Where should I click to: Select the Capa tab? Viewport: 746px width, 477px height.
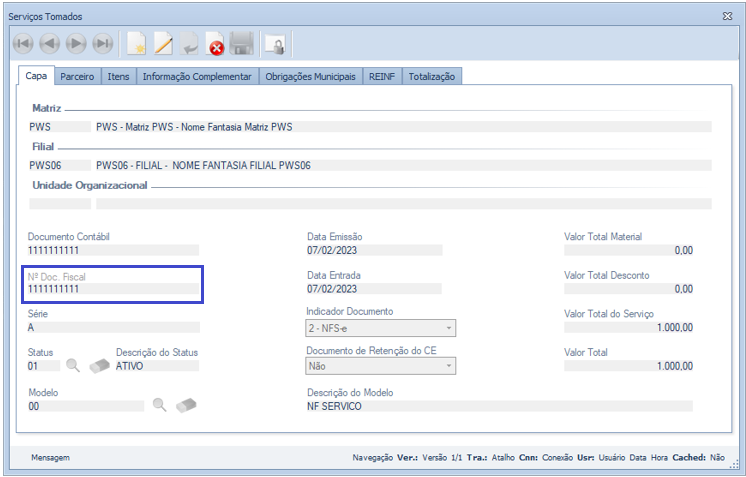click(36, 76)
